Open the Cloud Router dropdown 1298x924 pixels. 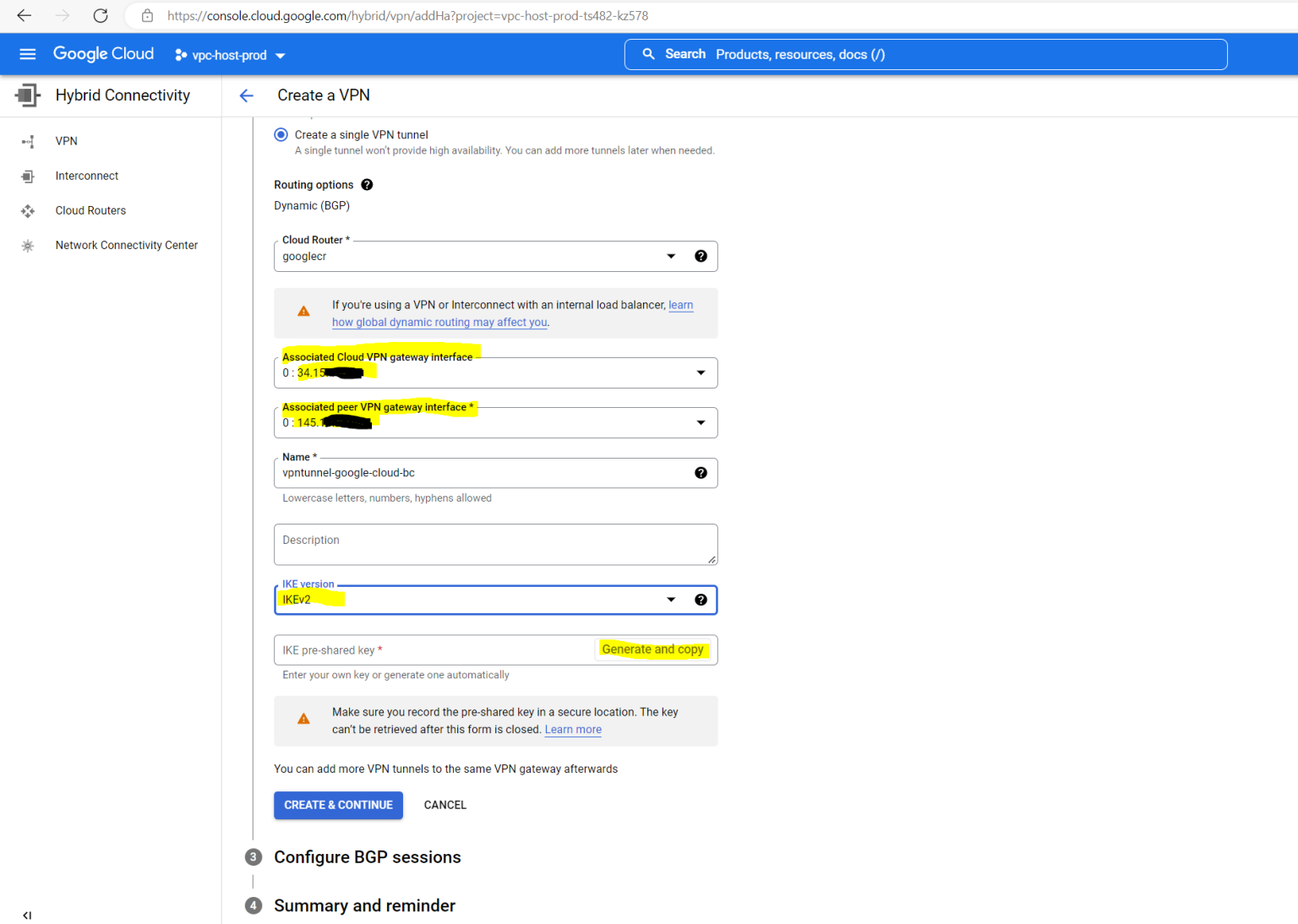671,255
